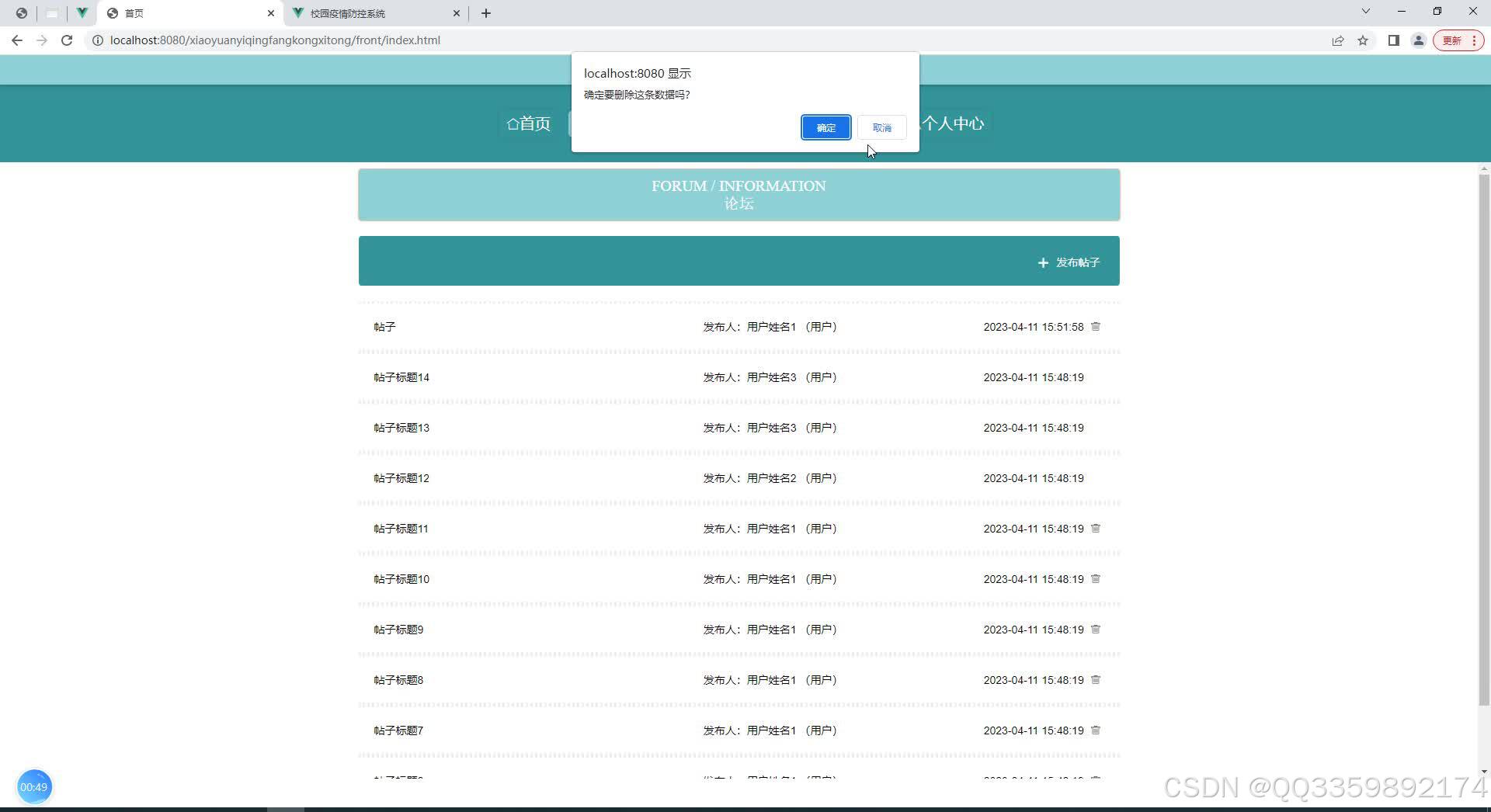Click author text of 帖子标题14 row

point(770,377)
